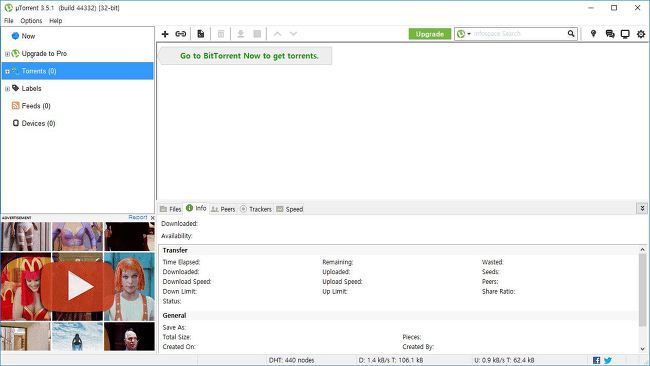This screenshot has width=650, height=366.
Task: Close the advertisement panel
Action: (x=152, y=218)
